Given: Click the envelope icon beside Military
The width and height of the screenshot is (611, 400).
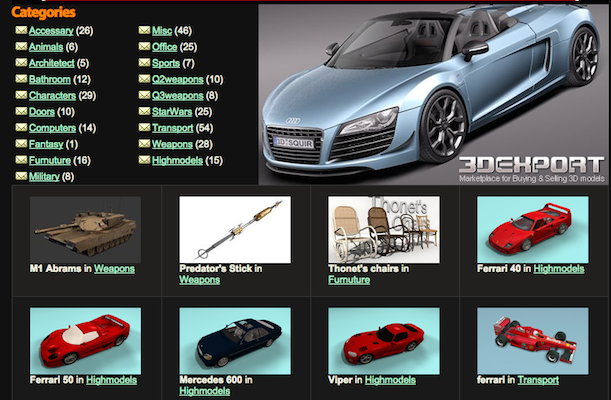Looking at the screenshot, I should pos(21,176).
